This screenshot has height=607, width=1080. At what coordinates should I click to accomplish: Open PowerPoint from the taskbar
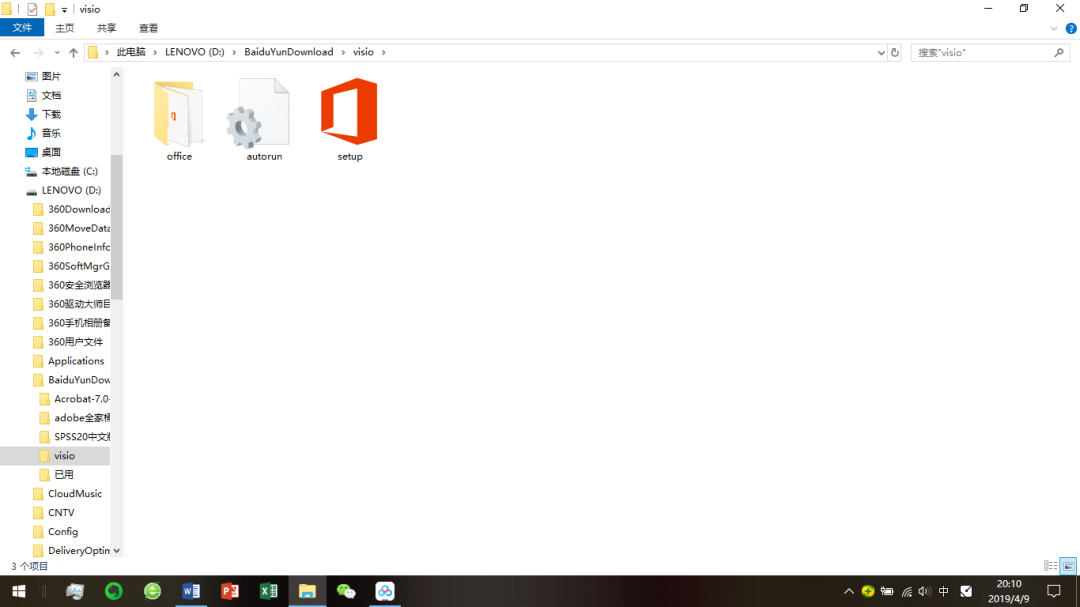pos(229,591)
